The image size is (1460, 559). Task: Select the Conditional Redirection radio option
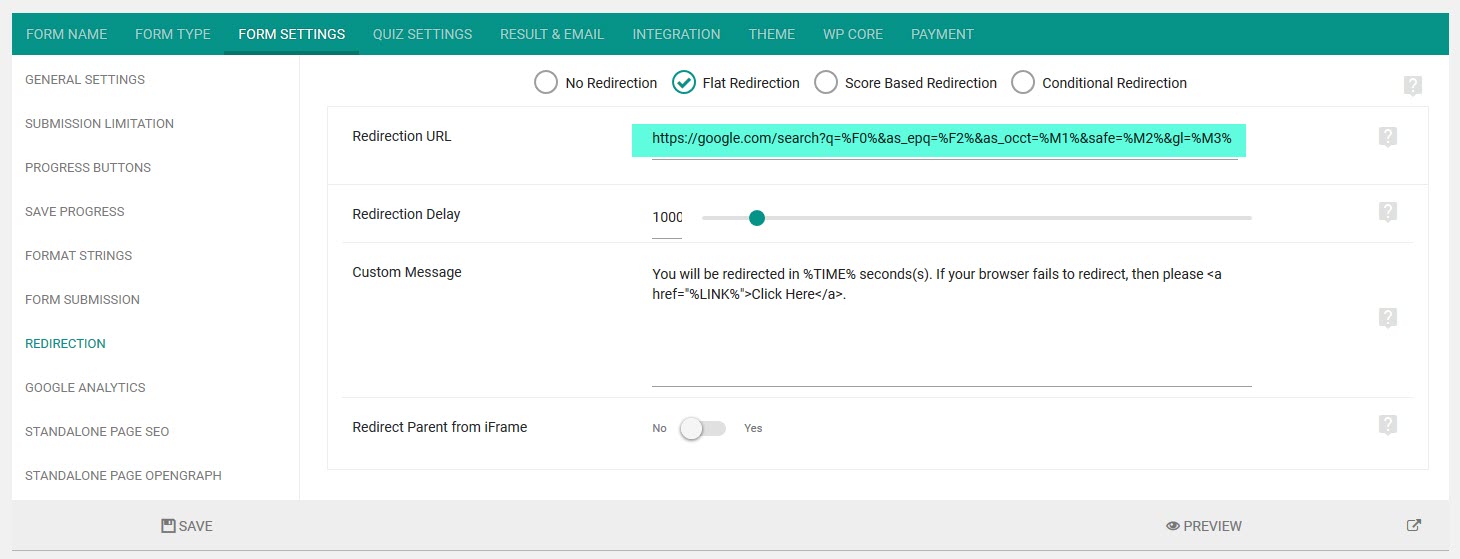coord(1022,82)
